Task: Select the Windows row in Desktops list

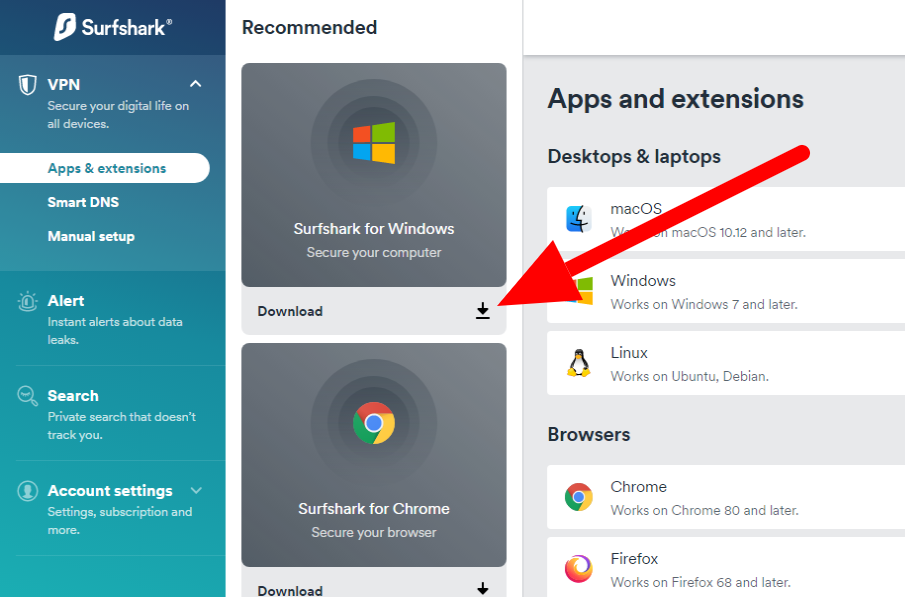Action: pyautogui.click(x=726, y=291)
